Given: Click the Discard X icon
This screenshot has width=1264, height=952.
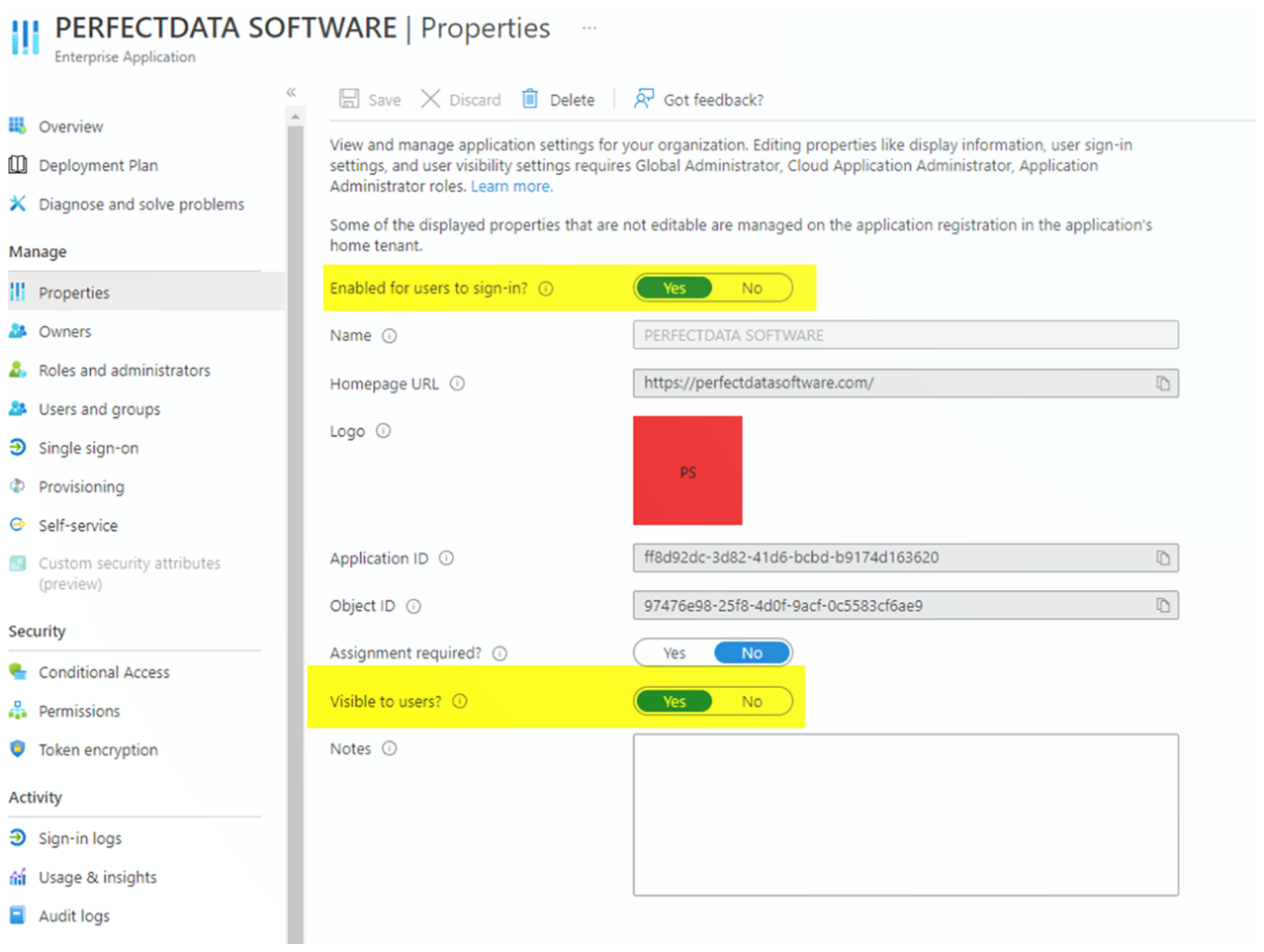Looking at the screenshot, I should point(431,99).
